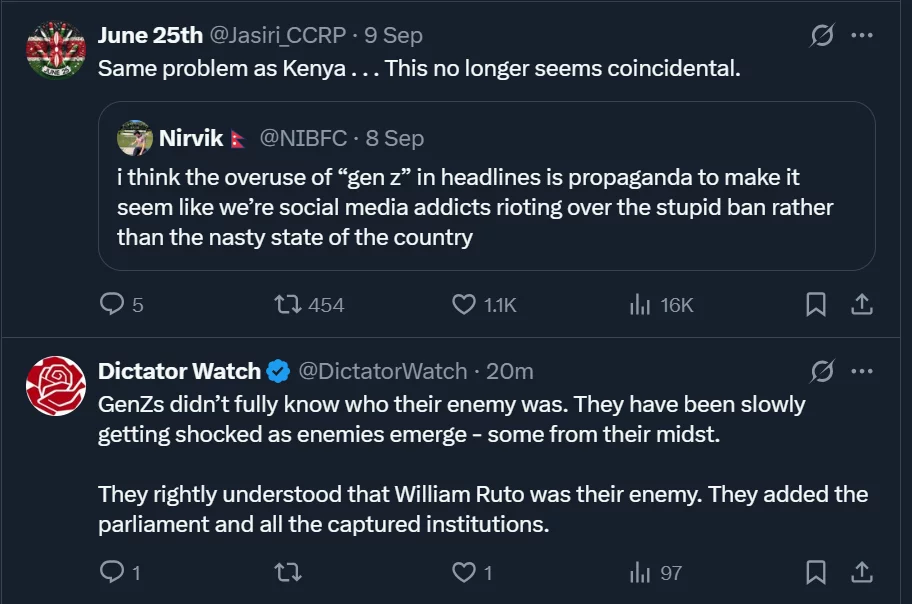This screenshot has width=912, height=604.
Task: Open Grok icon on June 25th's tweet
Action: (x=821, y=36)
